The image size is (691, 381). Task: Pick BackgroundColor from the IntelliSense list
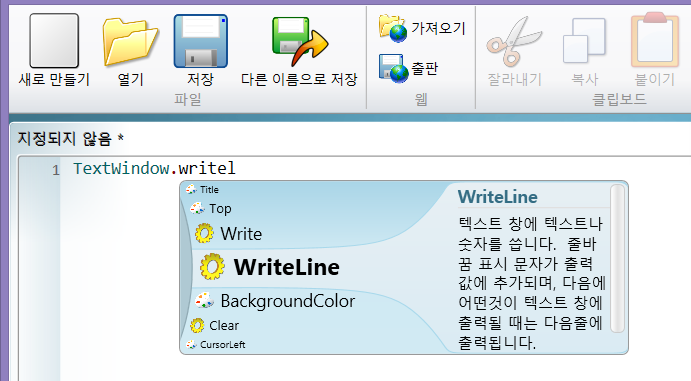[x=288, y=301]
